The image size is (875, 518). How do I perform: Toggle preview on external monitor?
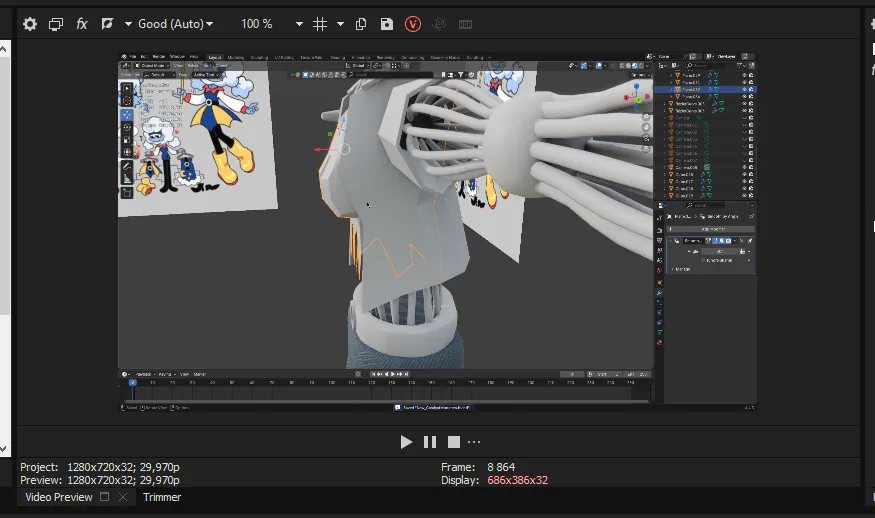(56, 24)
